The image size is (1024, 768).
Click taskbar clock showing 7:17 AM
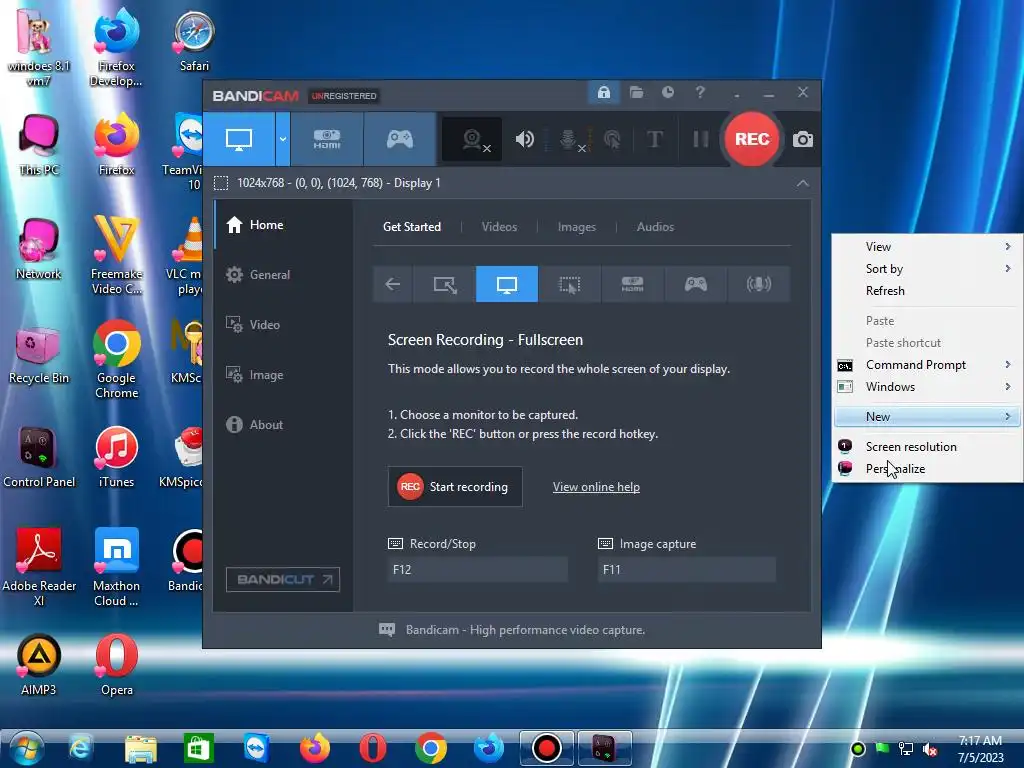(980, 749)
